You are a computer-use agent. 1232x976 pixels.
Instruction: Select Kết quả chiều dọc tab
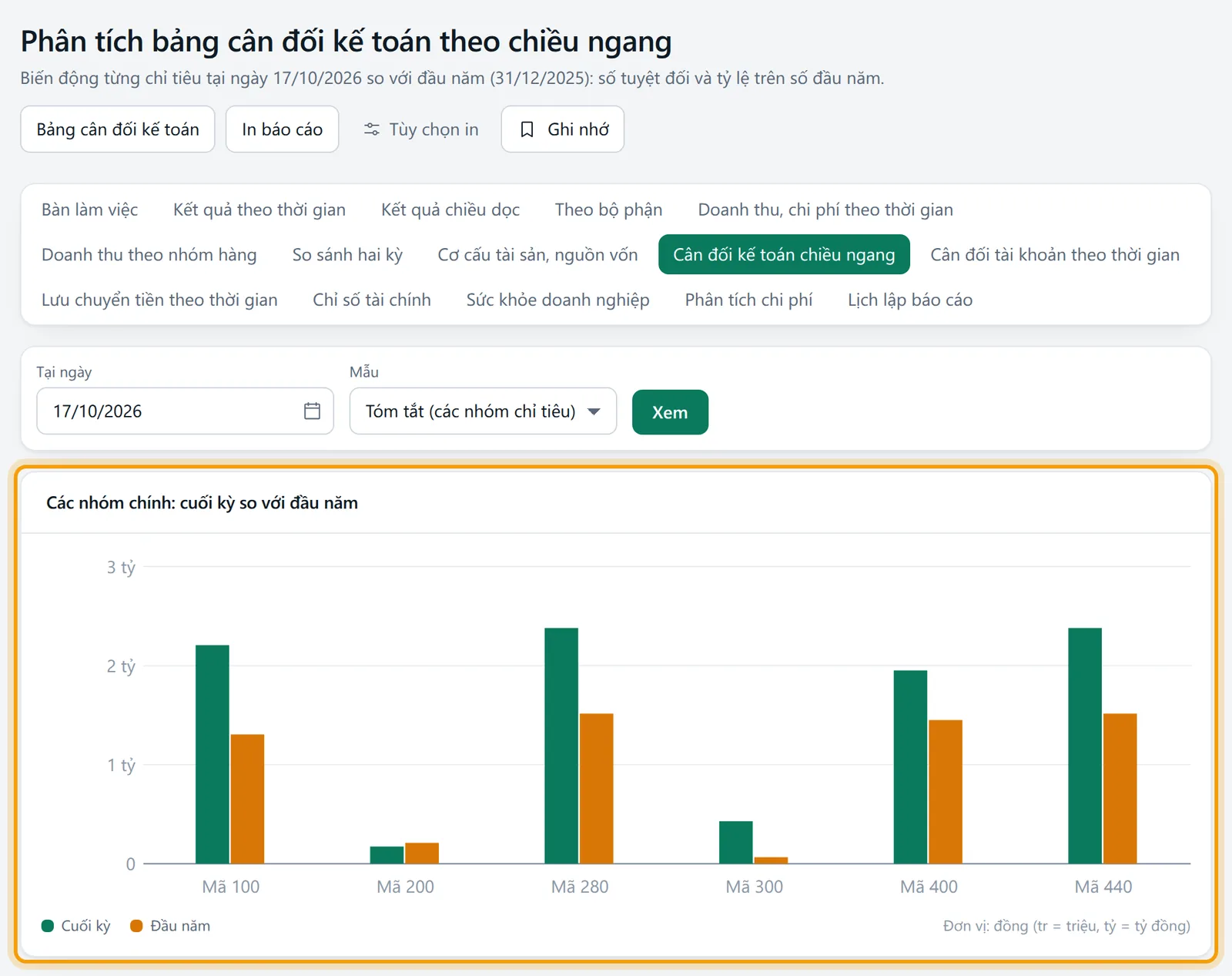point(450,210)
